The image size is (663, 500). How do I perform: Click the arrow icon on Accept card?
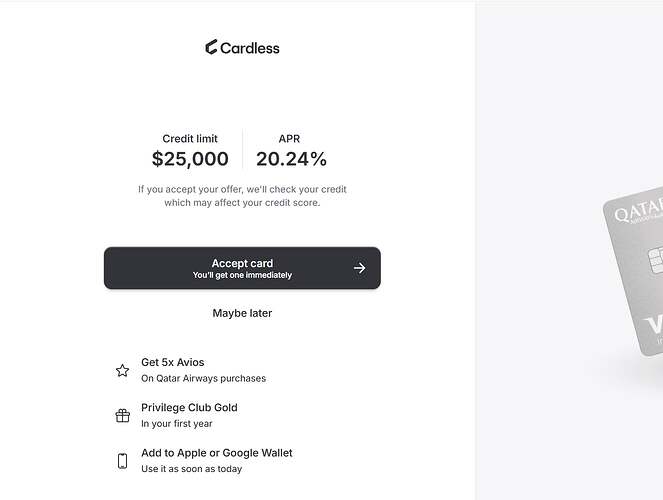[x=359, y=268]
